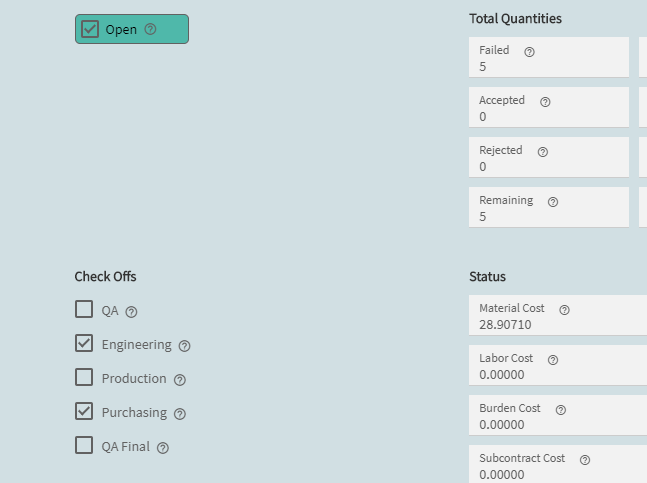Click help icon next to Subcontract Cost
647x483 pixels.
(x=585, y=459)
